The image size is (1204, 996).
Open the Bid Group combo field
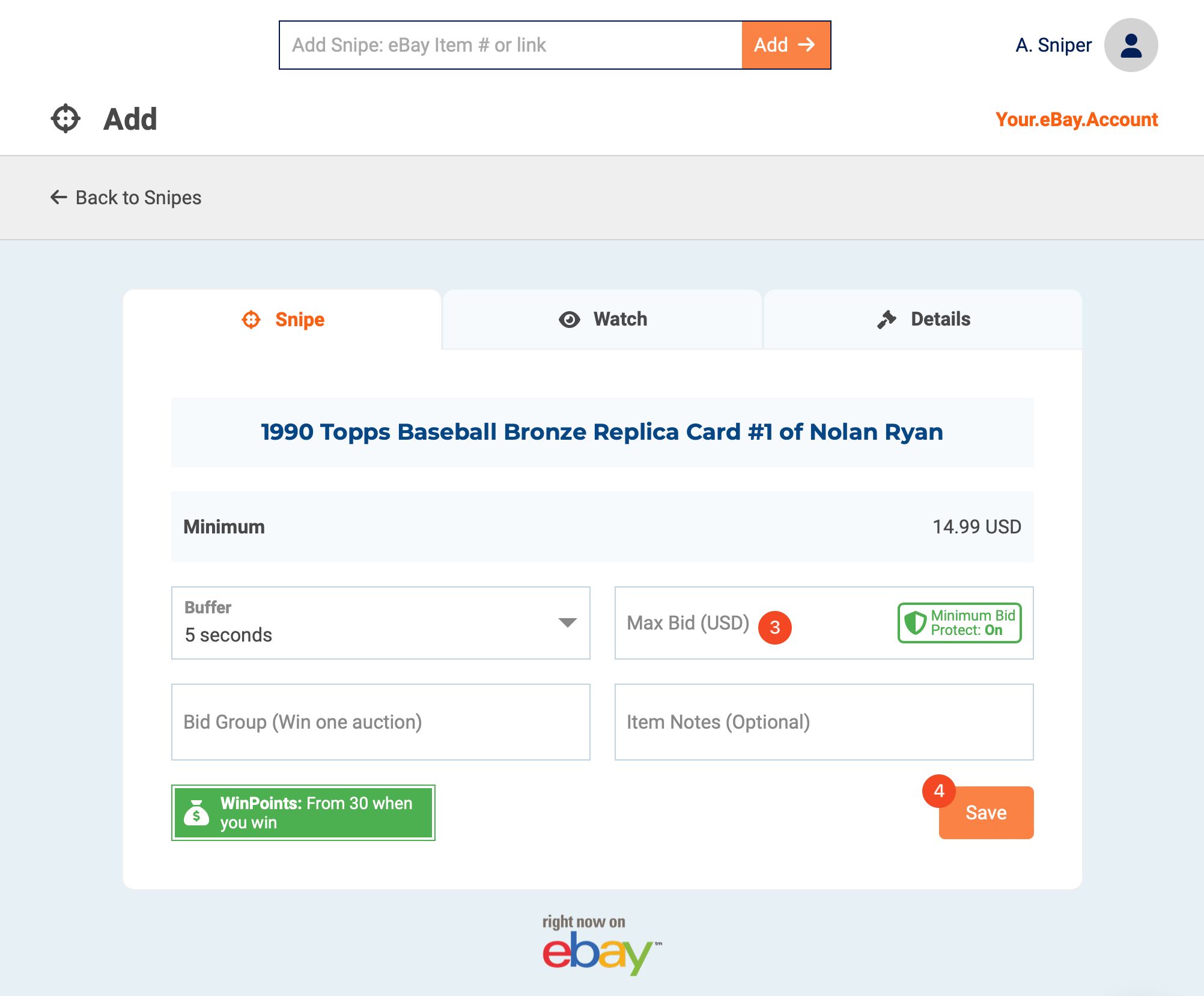coord(381,722)
